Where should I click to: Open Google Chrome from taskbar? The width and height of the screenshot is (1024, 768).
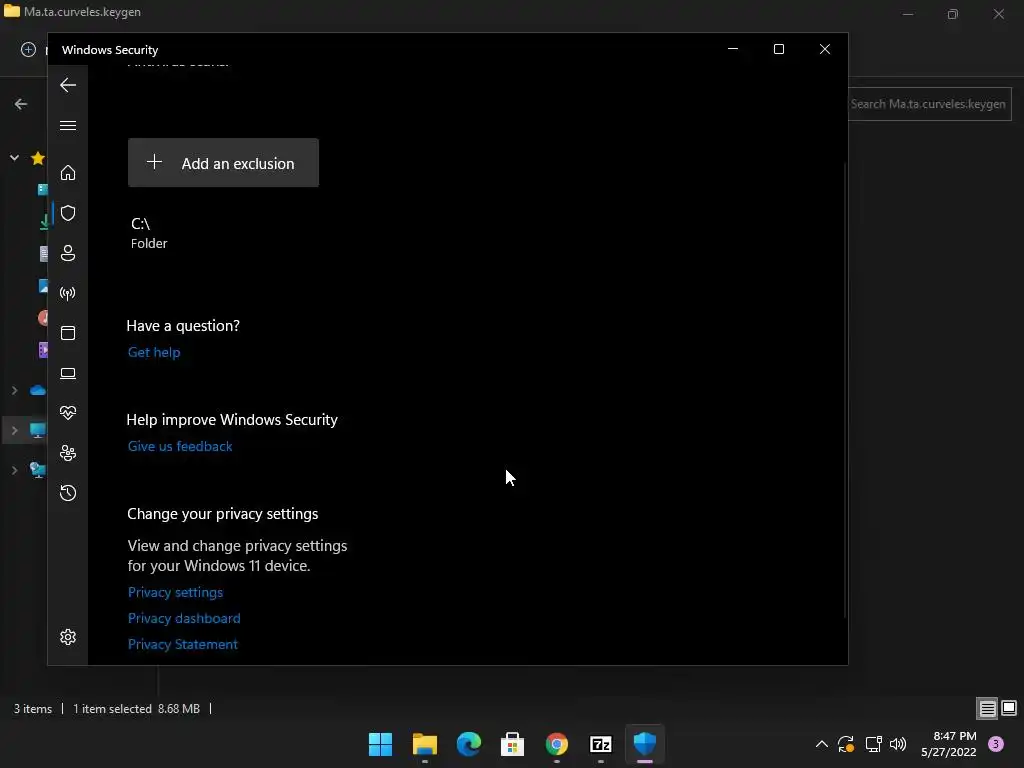(x=556, y=744)
